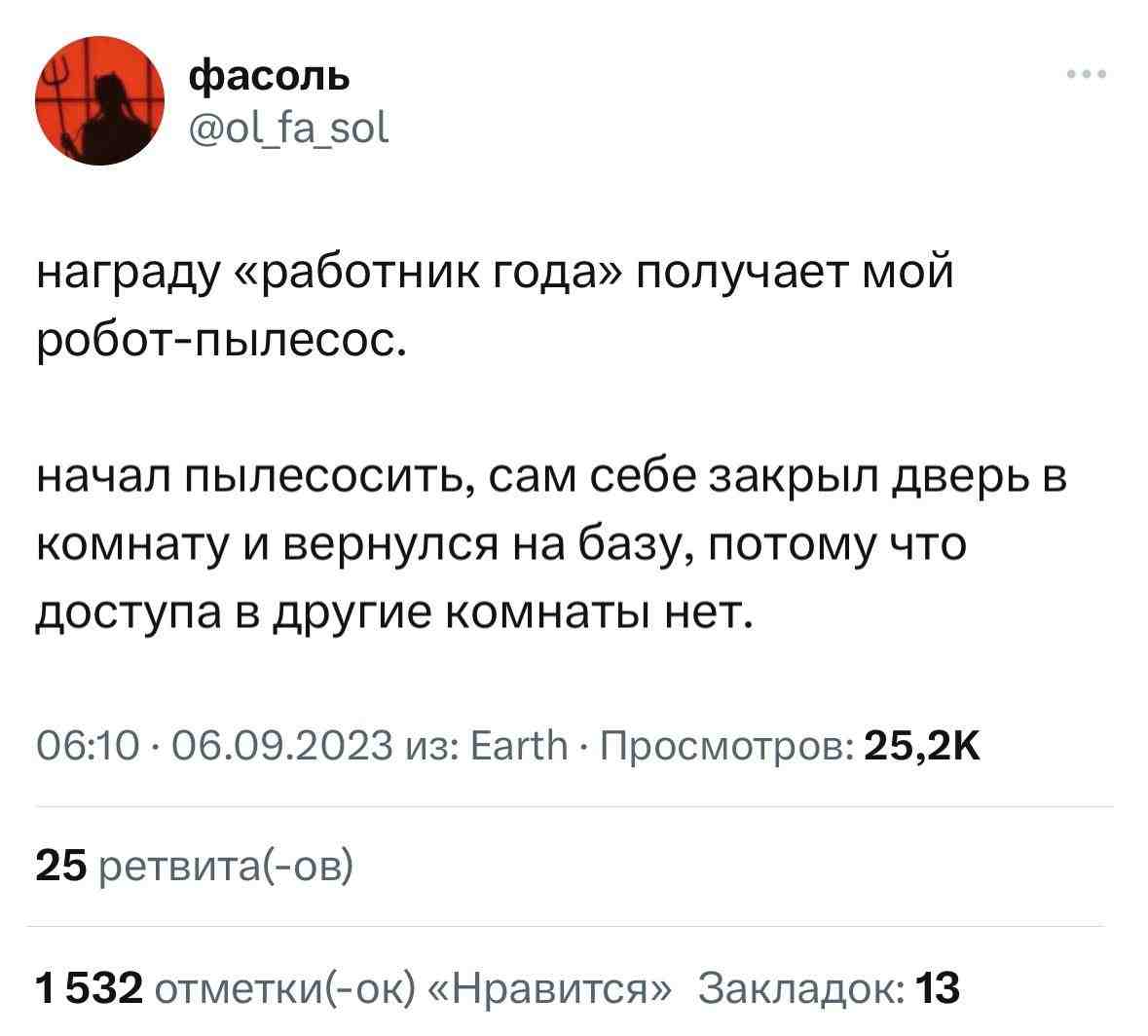Click the Просмотров views label
This screenshot has height=1036, width=1148.
[x=726, y=747]
